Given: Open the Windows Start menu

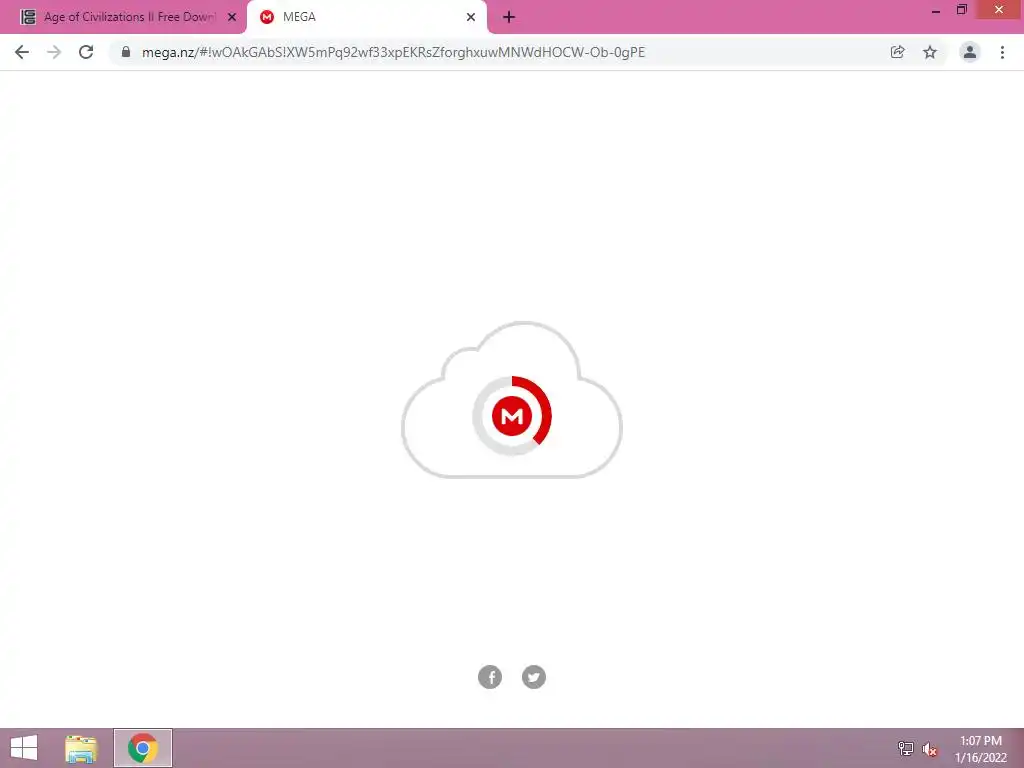Looking at the screenshot, I should [x=24, y=748].
